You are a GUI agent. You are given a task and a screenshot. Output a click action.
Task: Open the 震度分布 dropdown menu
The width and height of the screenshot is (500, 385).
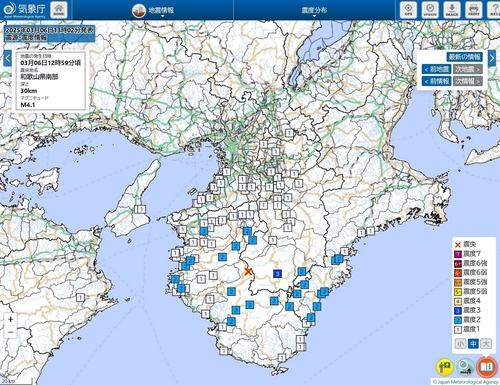click(x=314, y=11)
